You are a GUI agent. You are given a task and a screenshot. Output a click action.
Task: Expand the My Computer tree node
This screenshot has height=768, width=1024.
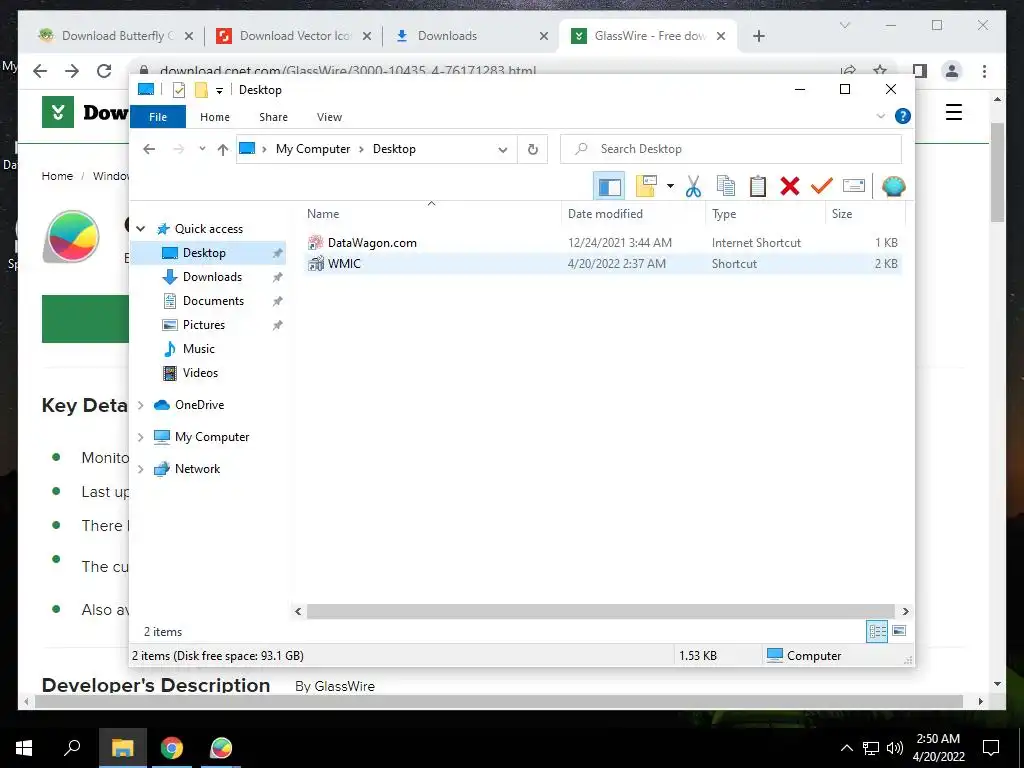[140, 437]
